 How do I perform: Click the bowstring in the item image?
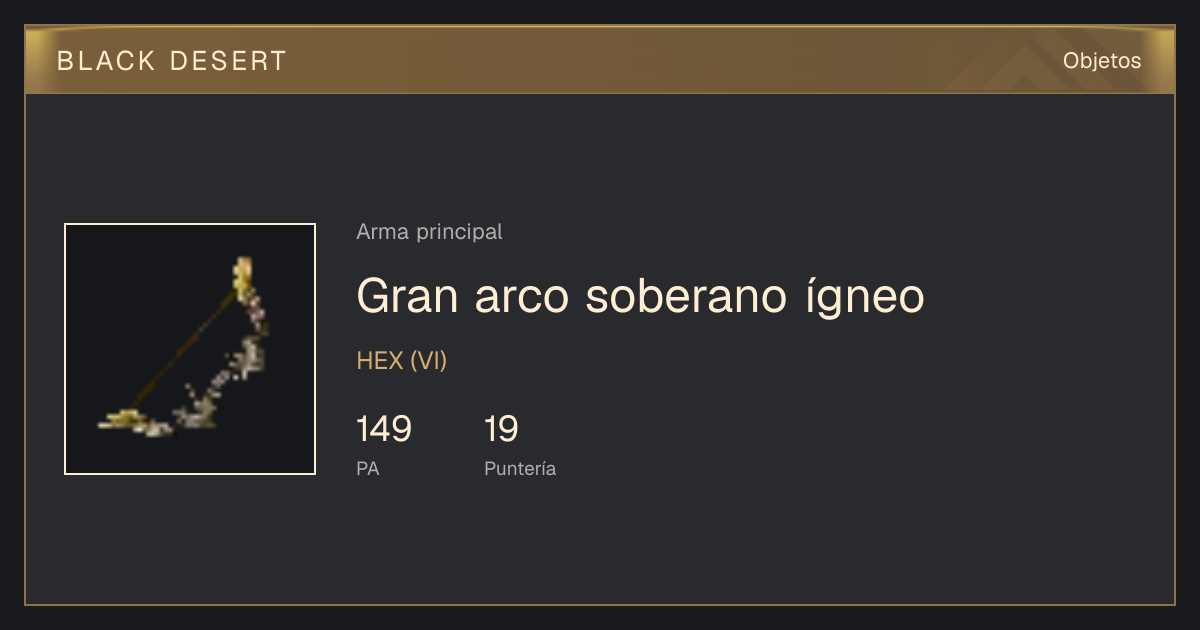185,345
